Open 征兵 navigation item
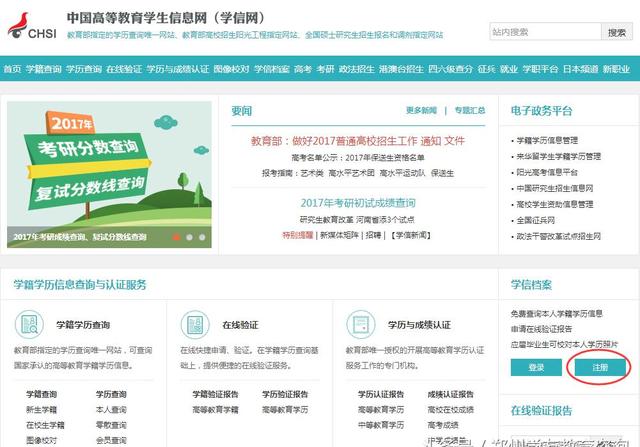 (x=487, y=69)
